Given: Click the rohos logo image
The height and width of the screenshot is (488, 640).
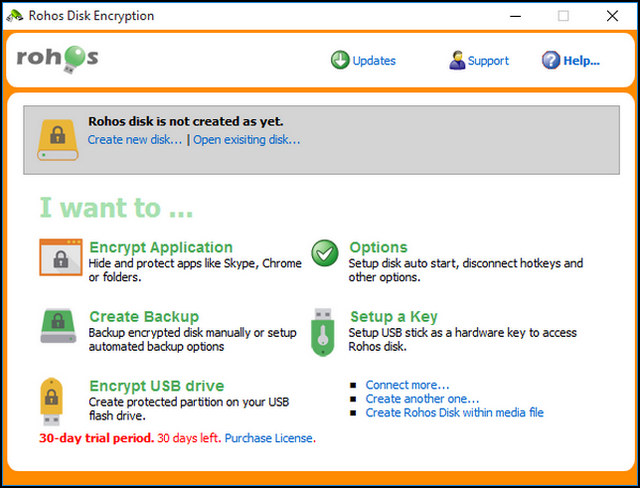Looking at the screenshot, I should [58, 60].
